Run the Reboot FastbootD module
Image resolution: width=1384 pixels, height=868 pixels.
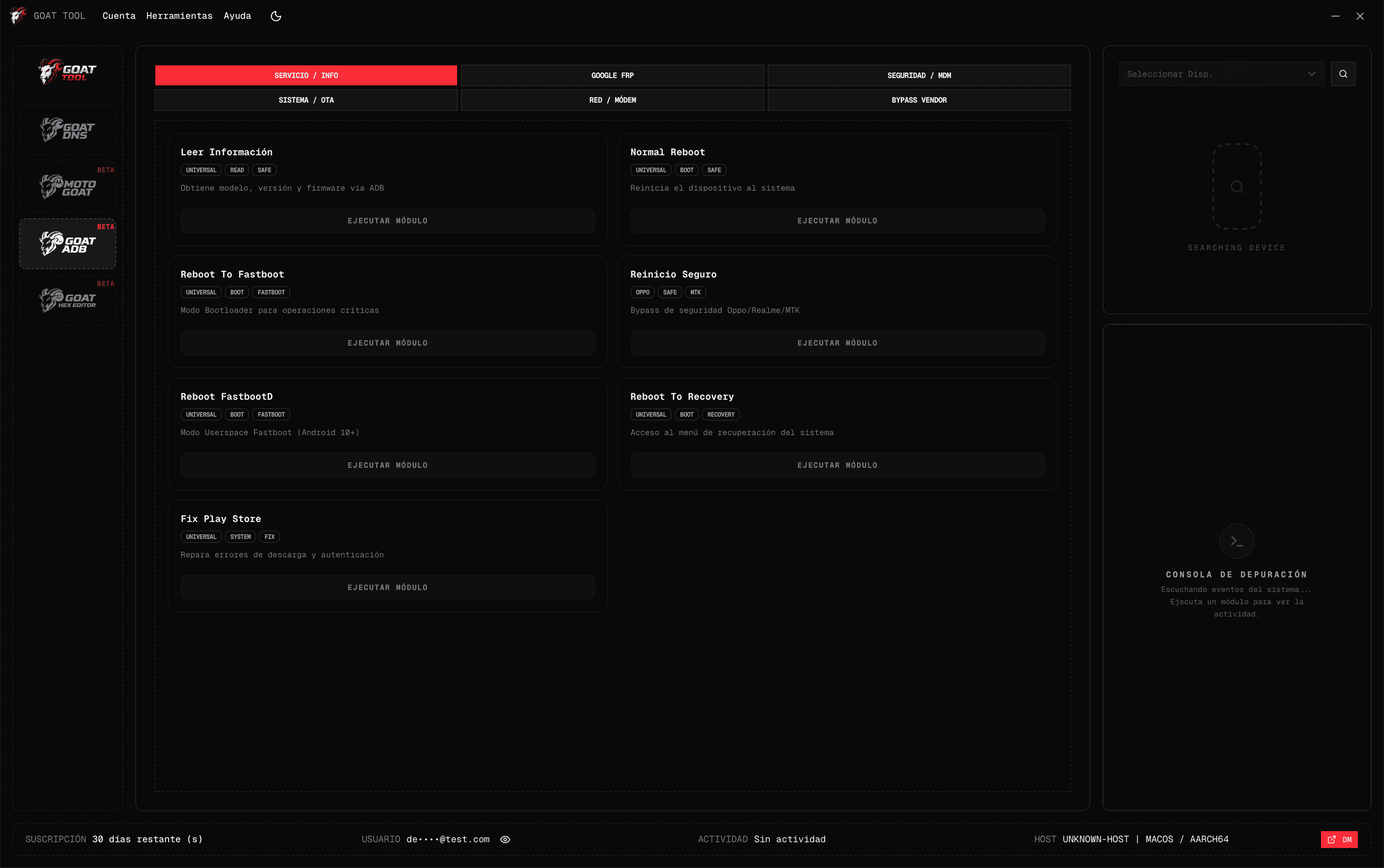pyautogui.click(x=388, y=465)
